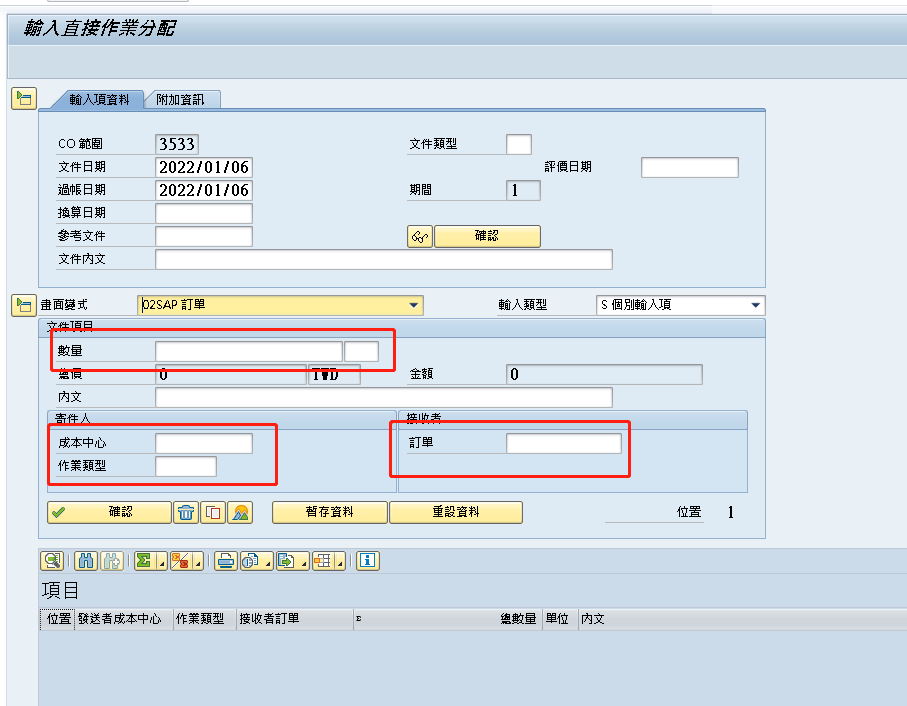Open the Print list icon
This screenshot has height=706, width=907.
point(225,561)
